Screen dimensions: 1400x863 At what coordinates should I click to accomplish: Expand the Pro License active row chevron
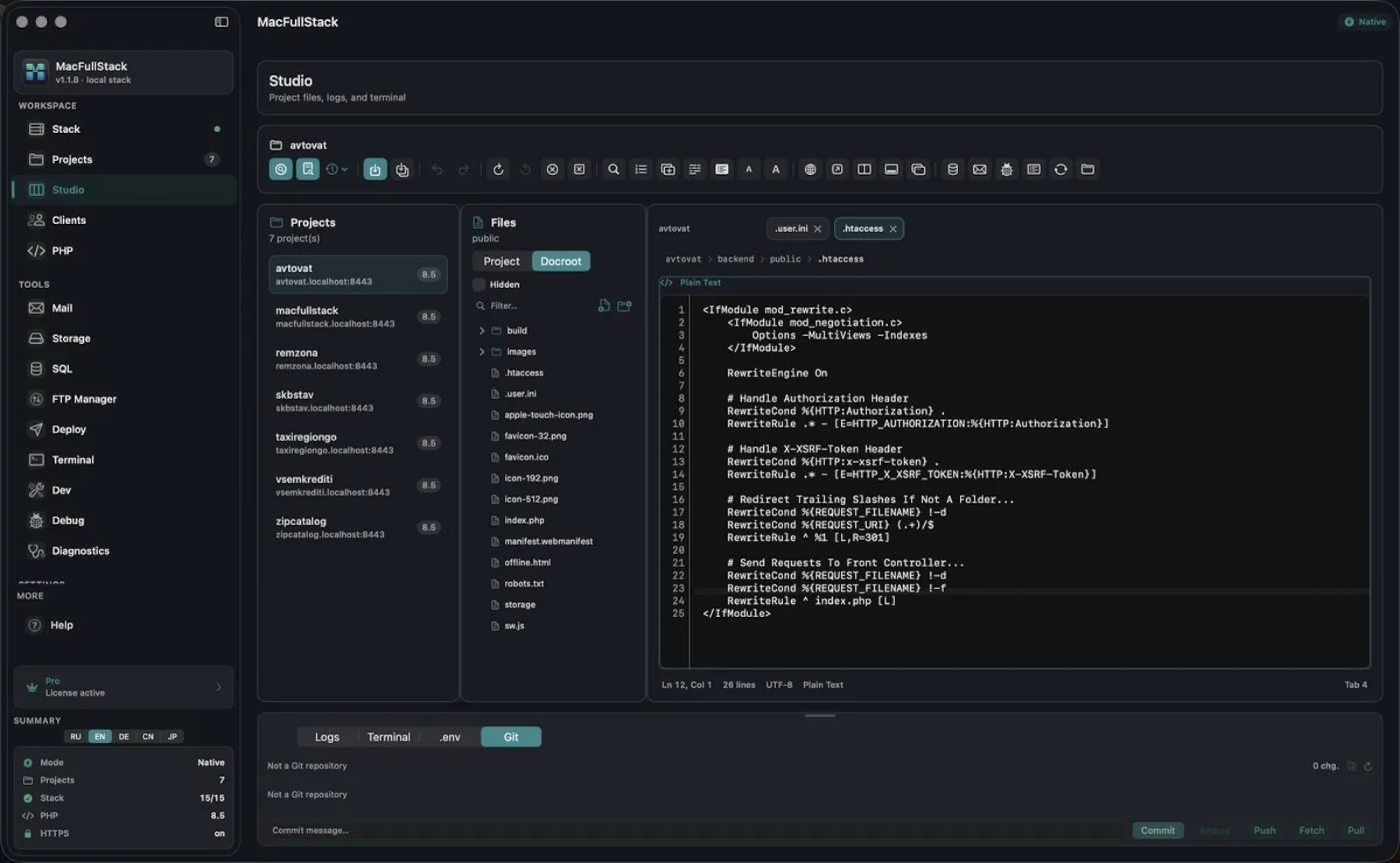coord(219,687)
